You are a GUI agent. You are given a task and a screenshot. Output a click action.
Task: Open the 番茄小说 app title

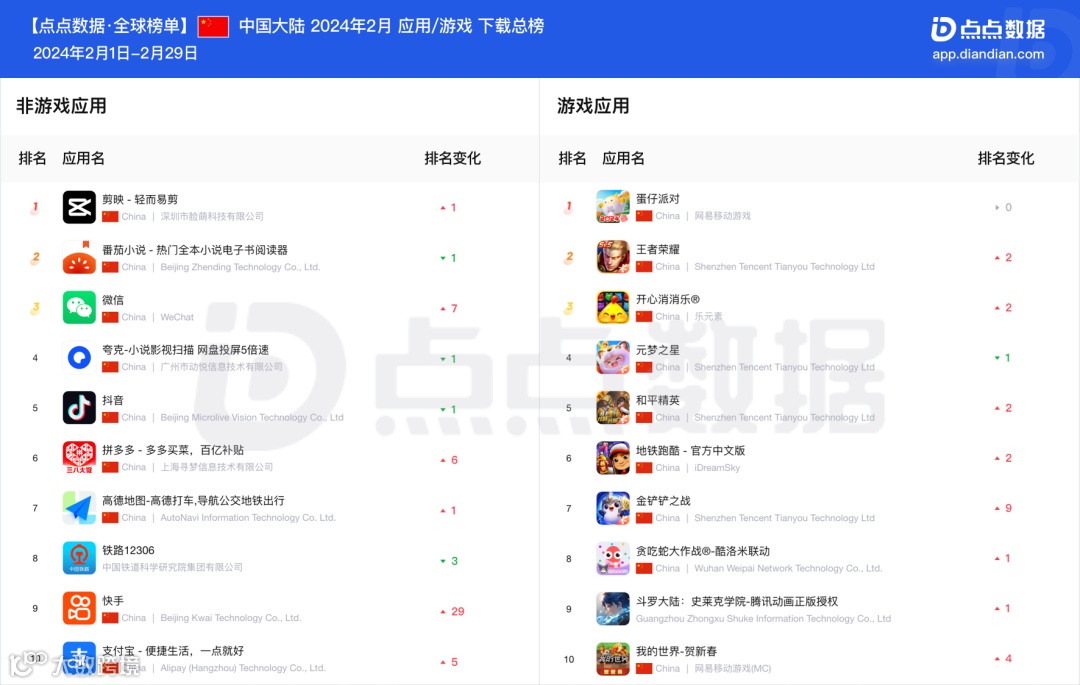(195, 249)
